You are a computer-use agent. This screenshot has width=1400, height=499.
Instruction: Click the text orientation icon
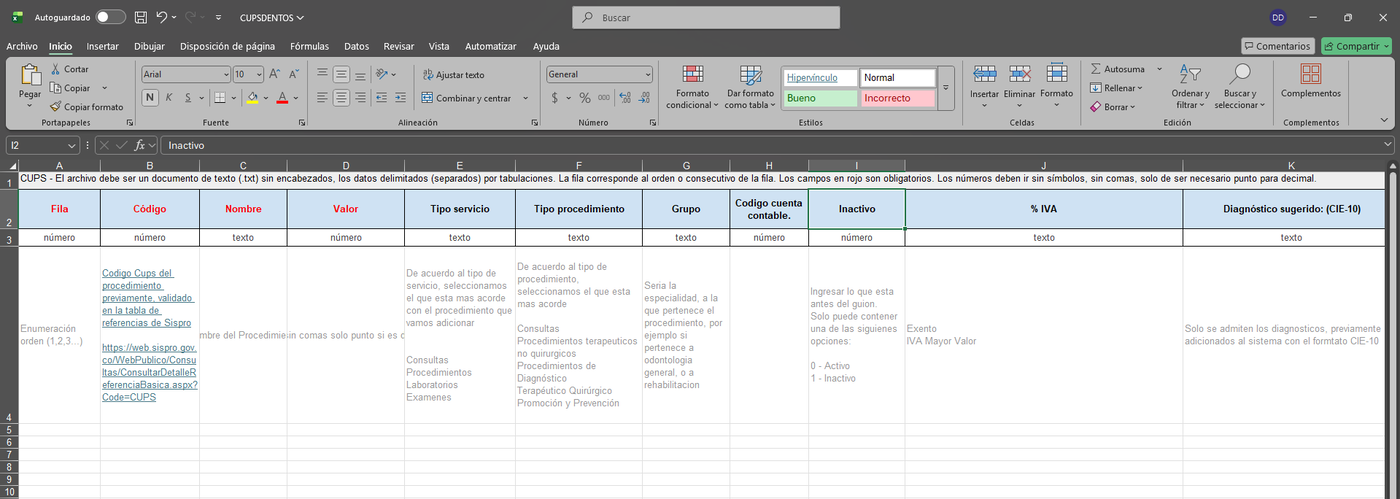pyautogui.click(x=382, y=74)
